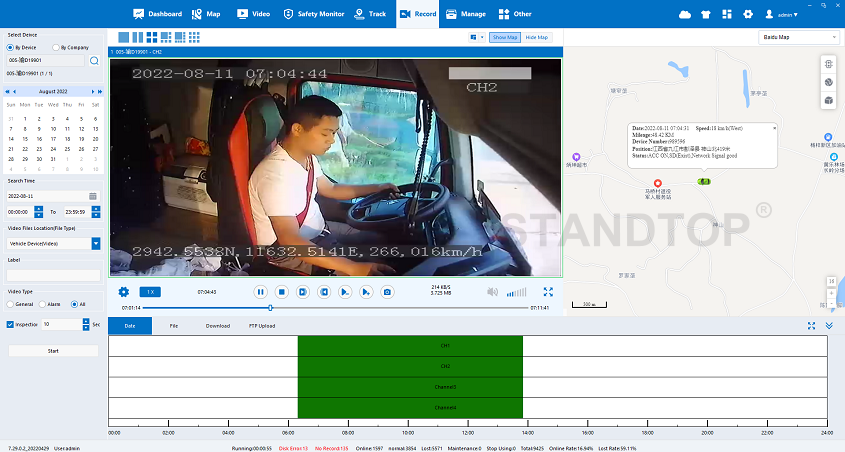Open the admin user menu

tap(786, 14)
